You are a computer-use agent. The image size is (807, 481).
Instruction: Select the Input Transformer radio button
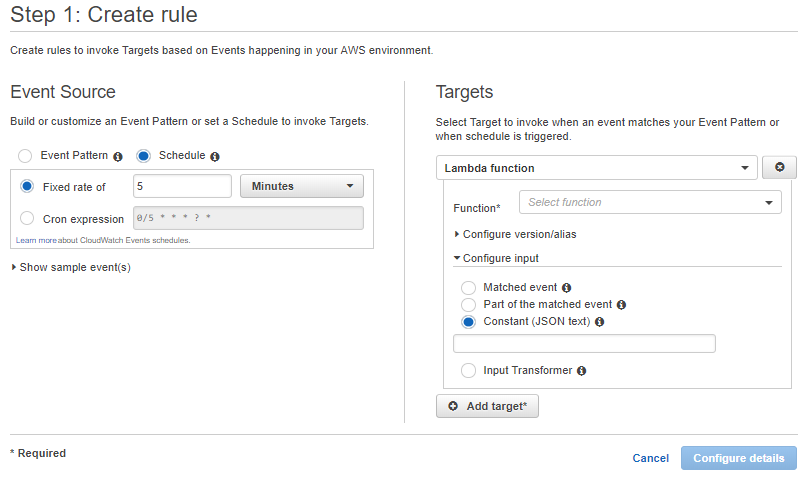point(468,371)
